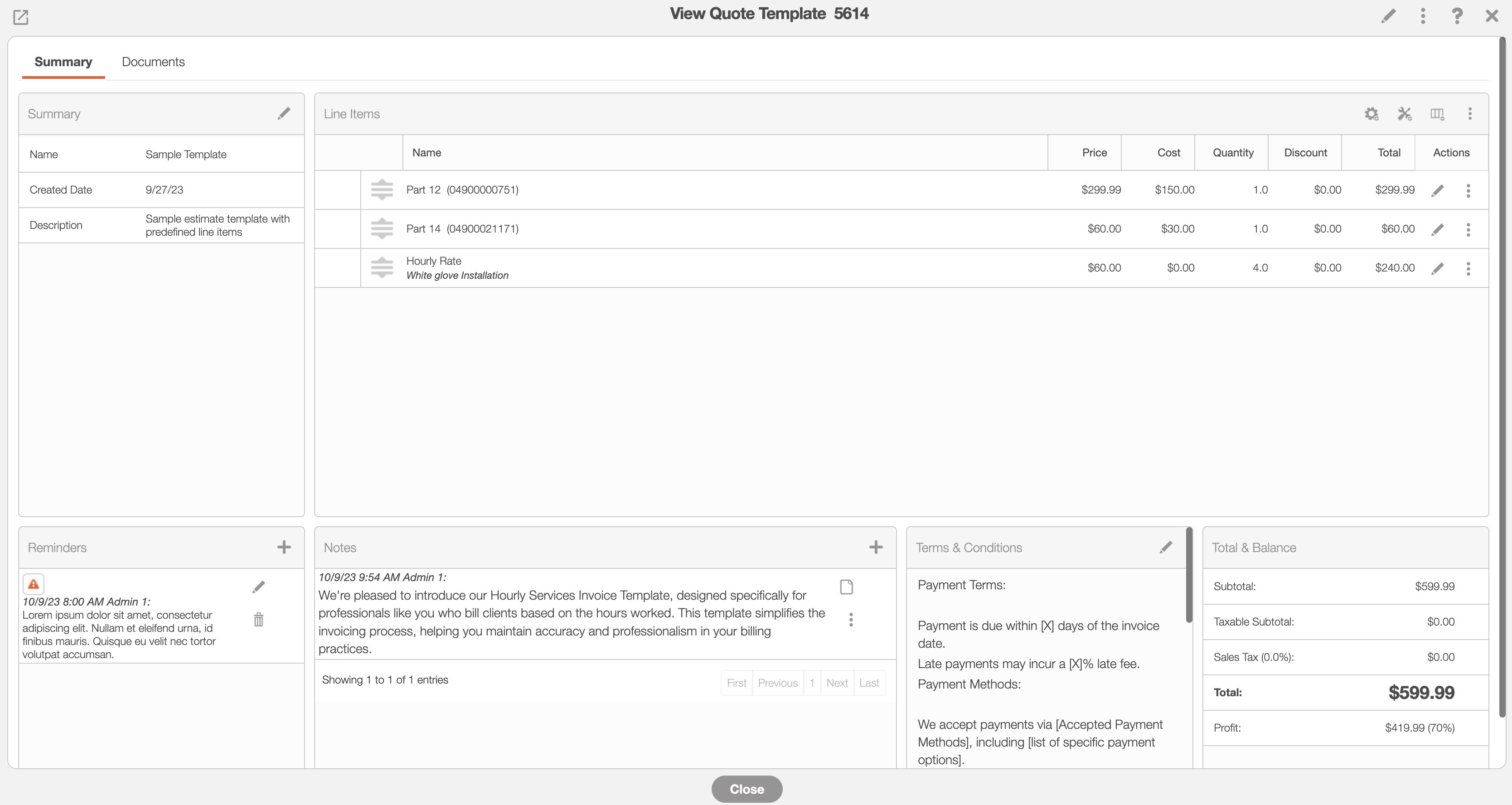Screen dimensions: 1512x805
Task: Delete the reminder with trash icon
Action: point(259,620)
